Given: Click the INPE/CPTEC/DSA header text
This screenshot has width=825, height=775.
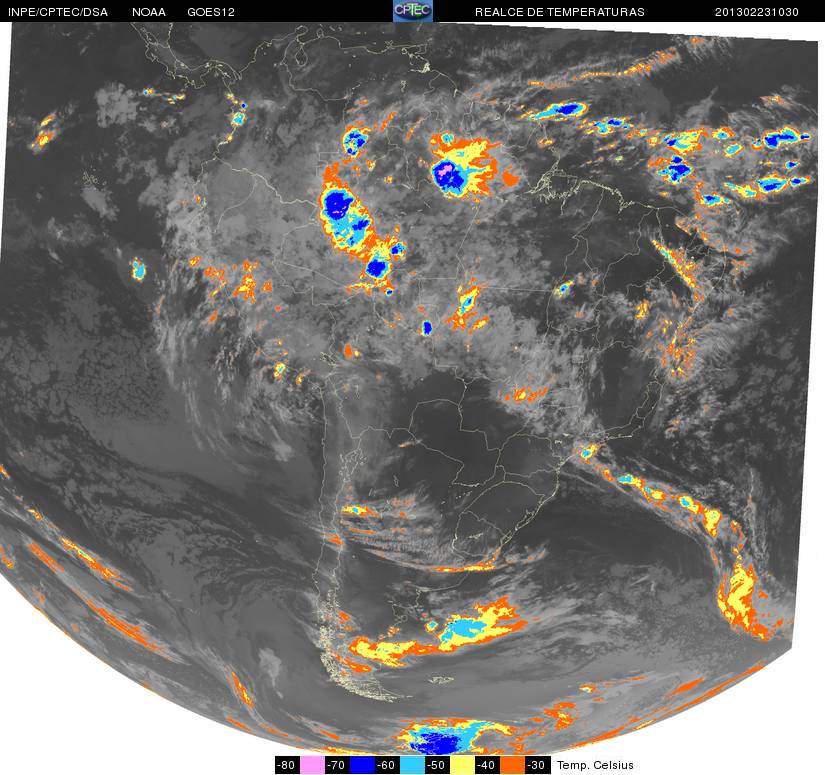Looking at the screenshot, I should tap(58, 12).
